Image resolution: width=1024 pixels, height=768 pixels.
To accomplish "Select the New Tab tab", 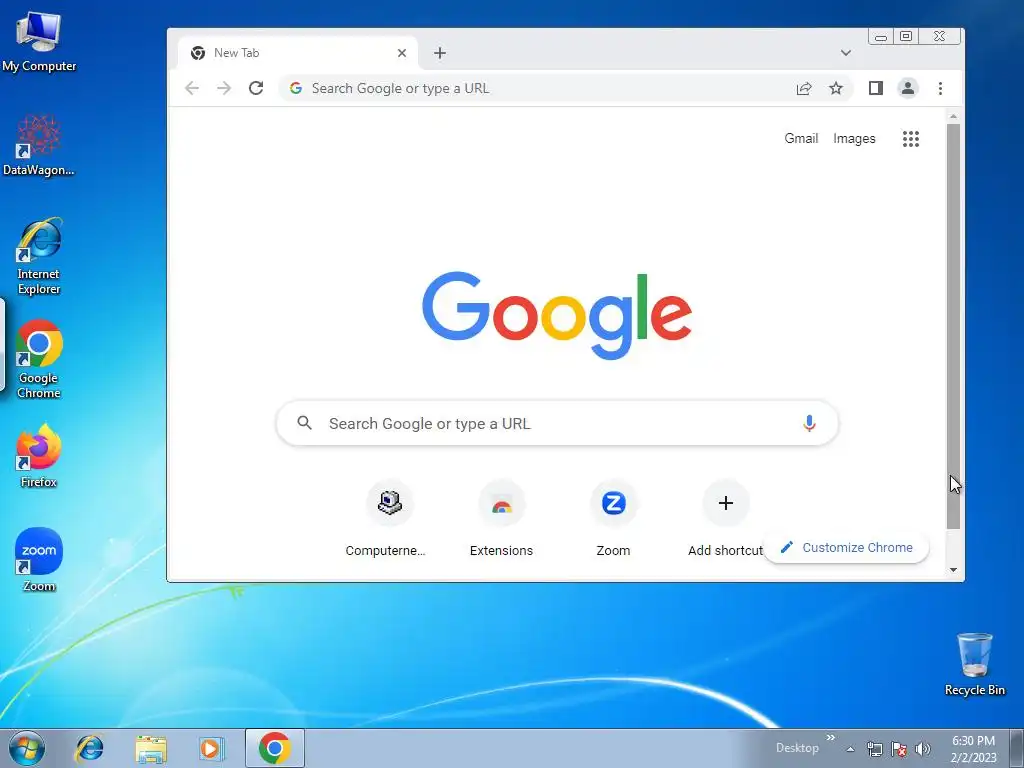I will (298, 53).
